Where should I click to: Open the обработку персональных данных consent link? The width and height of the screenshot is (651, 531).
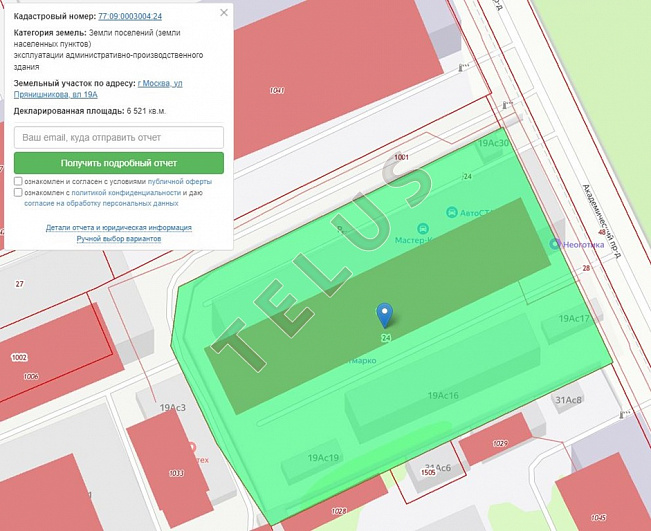click(101, 203)
